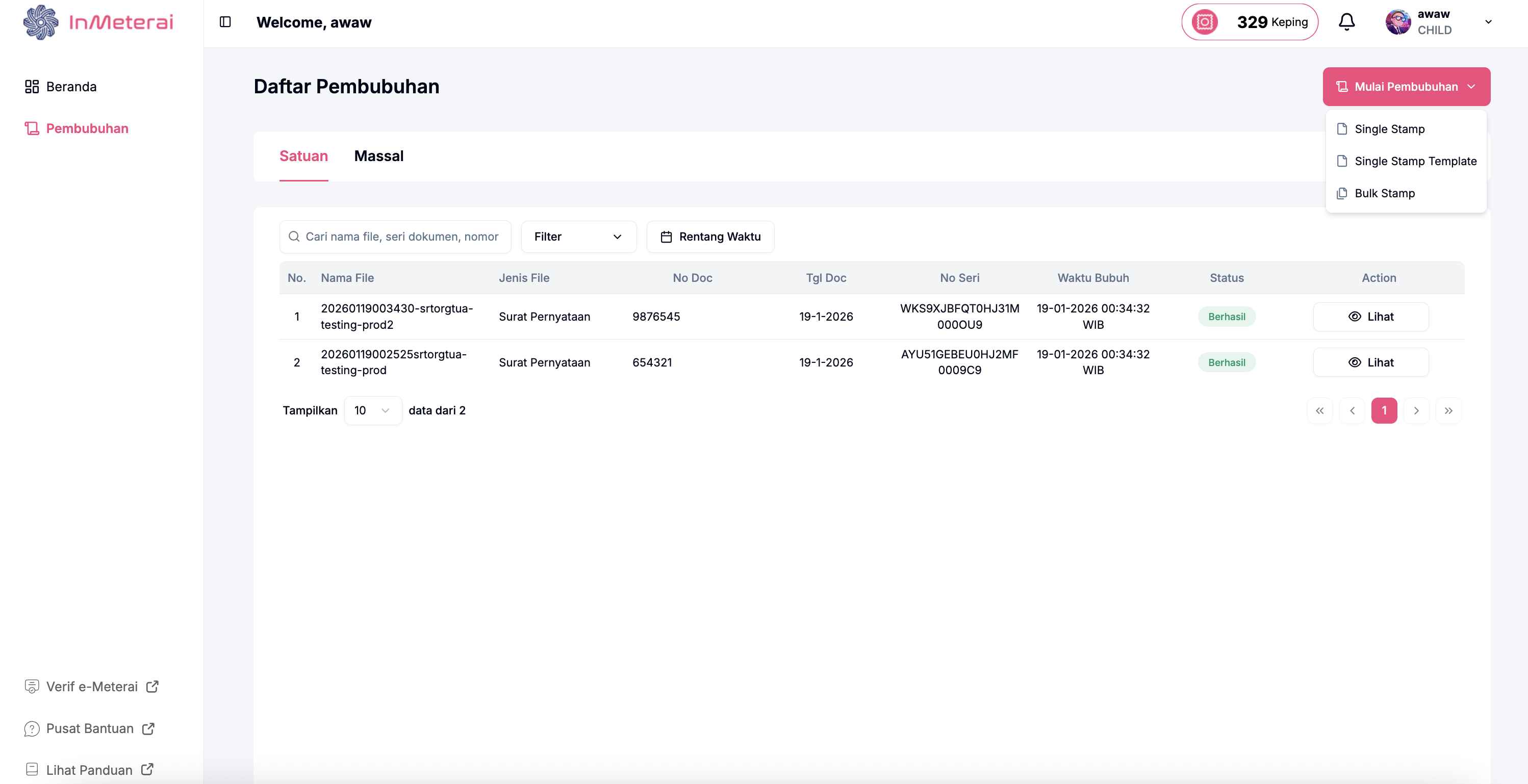Toggle the sidebar collapse icon

coord(225,22)
